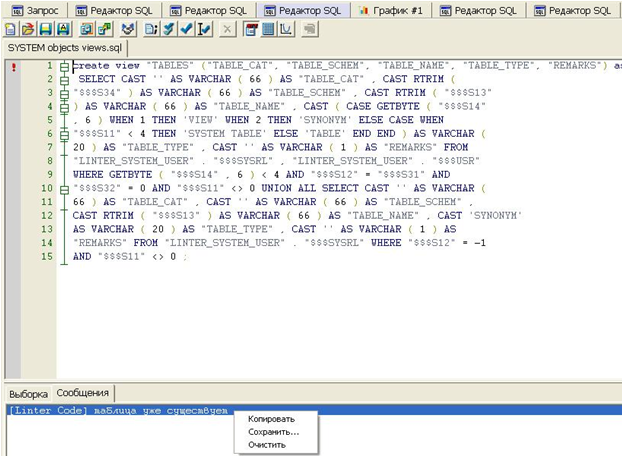The width and height of the screenshot is (622, 457).
Task: Select Сохранить... in the context menu
Action: pyautogui.click(x=273, y=432)
